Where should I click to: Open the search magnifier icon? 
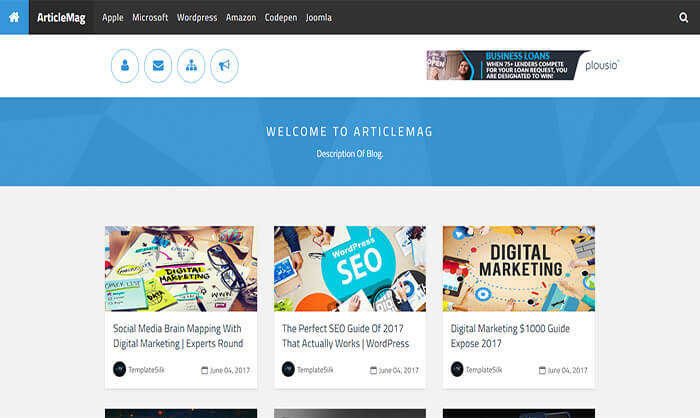[683, 17]
